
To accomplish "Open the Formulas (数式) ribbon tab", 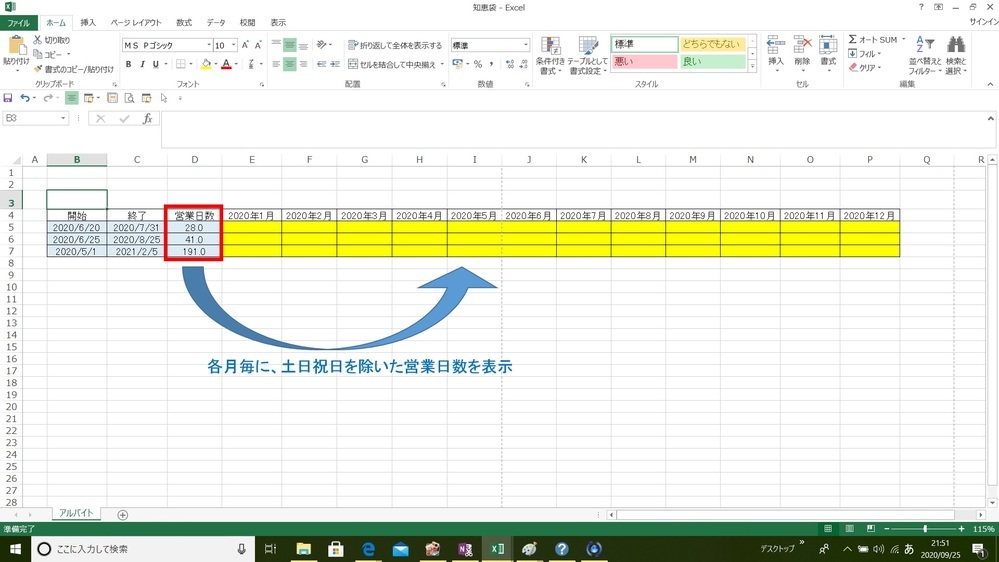I will point(184,23).
